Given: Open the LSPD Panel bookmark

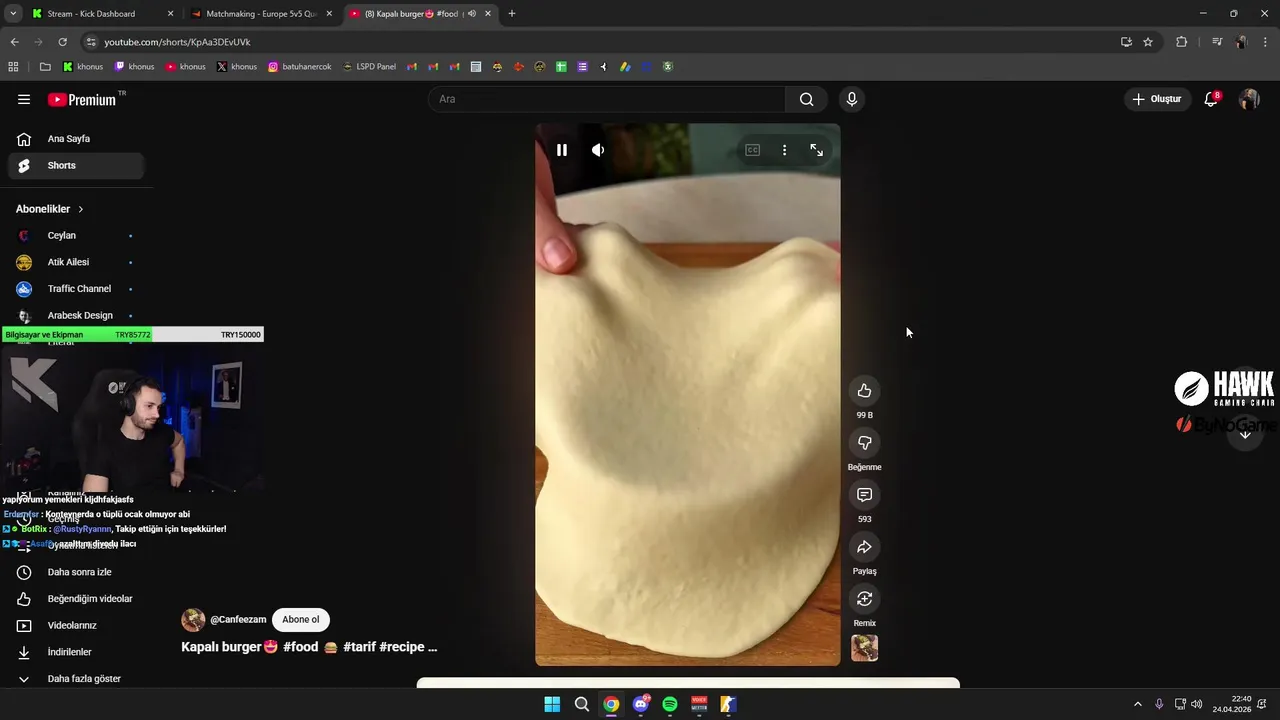Looking at the screenshot, I should click(x=369, y=67).
